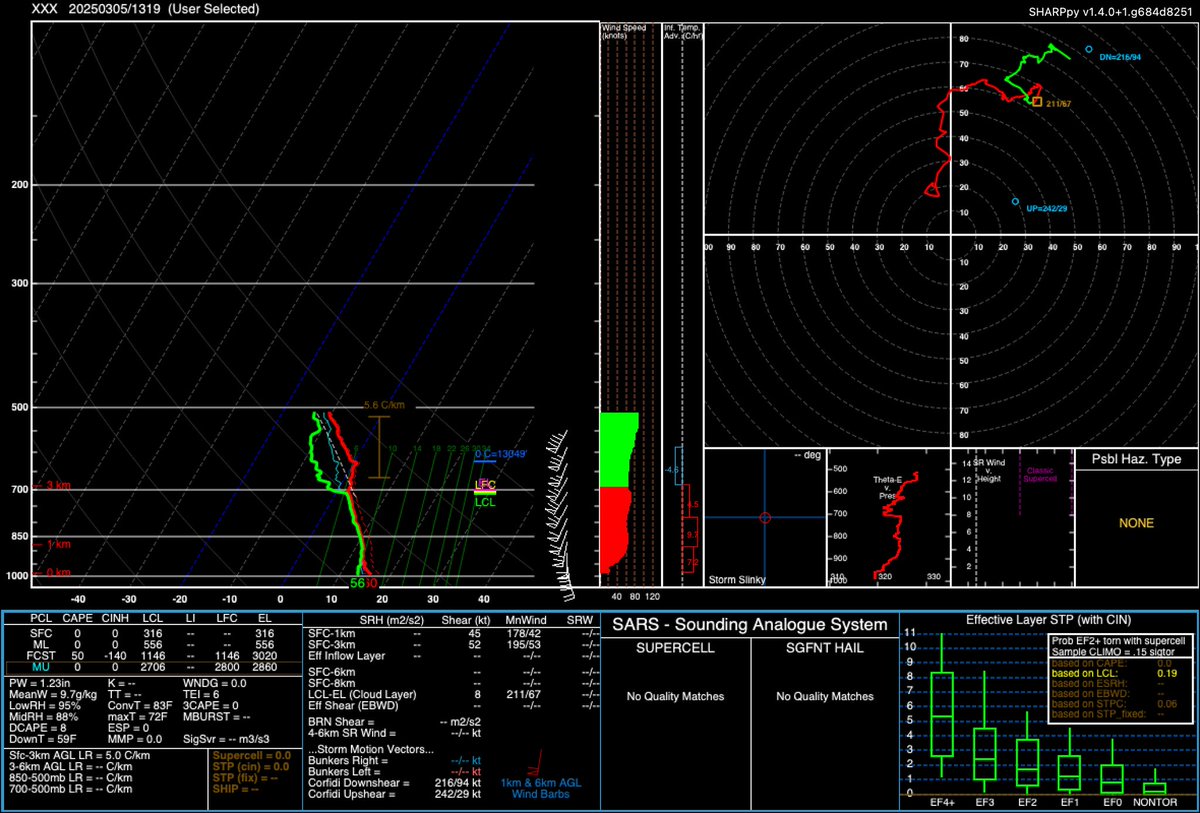This screenshot has width=1200, height=813.
Task: Click the EF2 box plot
Action: coord(1028,752)
